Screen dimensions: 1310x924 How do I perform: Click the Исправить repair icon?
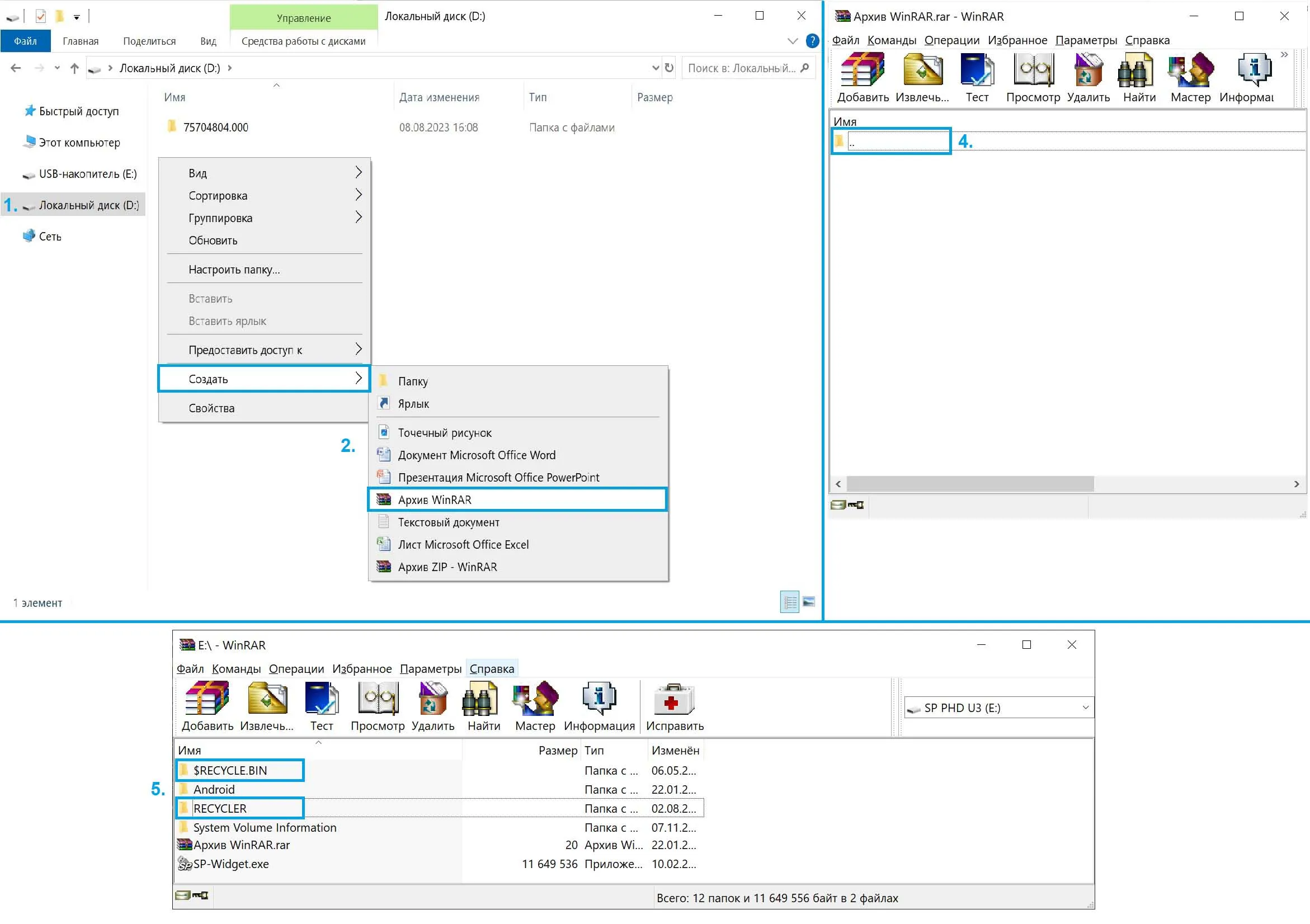pyautogui.click(x=675, y=699)
